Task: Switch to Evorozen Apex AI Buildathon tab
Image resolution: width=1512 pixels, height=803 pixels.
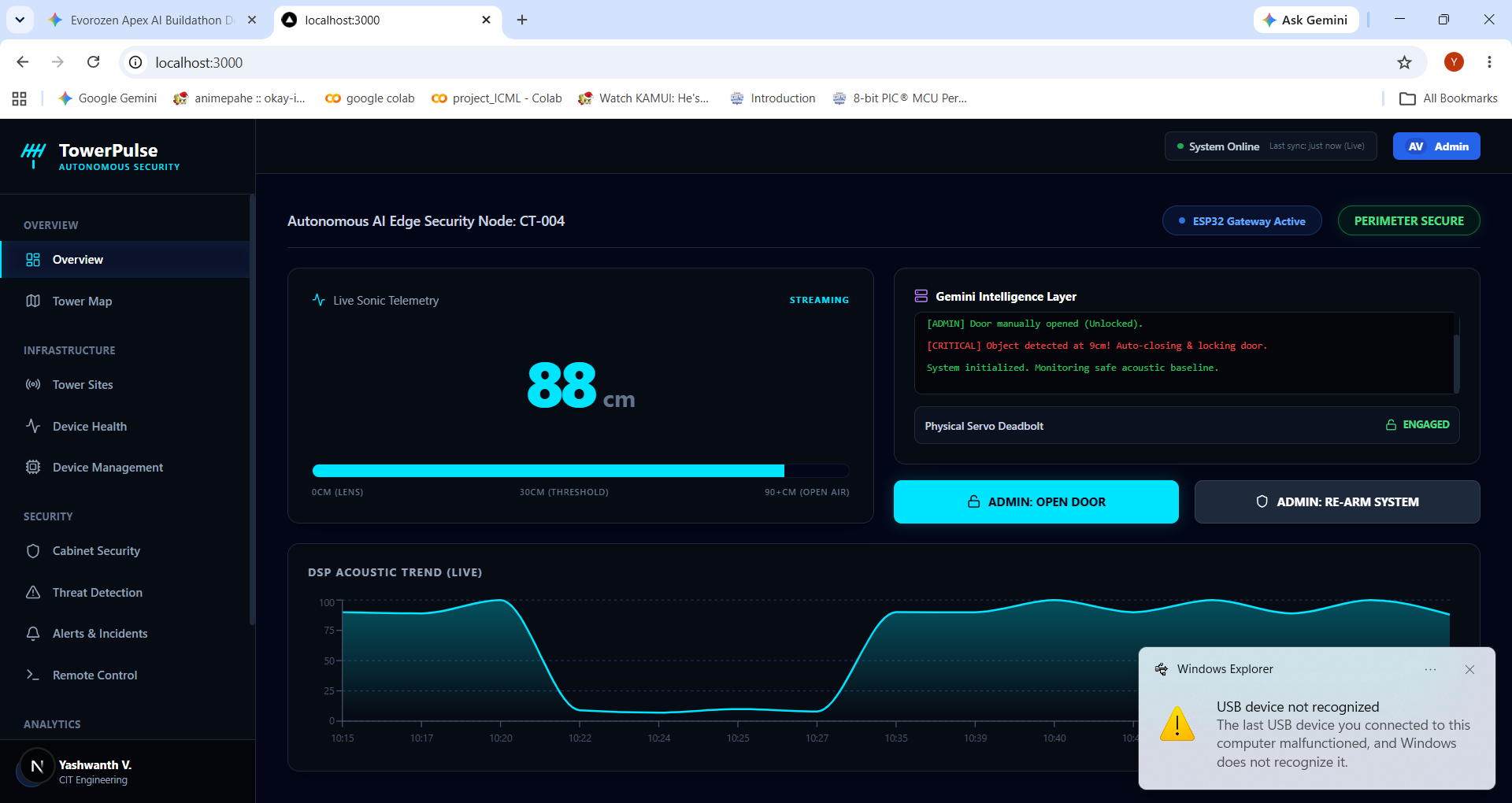Action: (151, 20)
